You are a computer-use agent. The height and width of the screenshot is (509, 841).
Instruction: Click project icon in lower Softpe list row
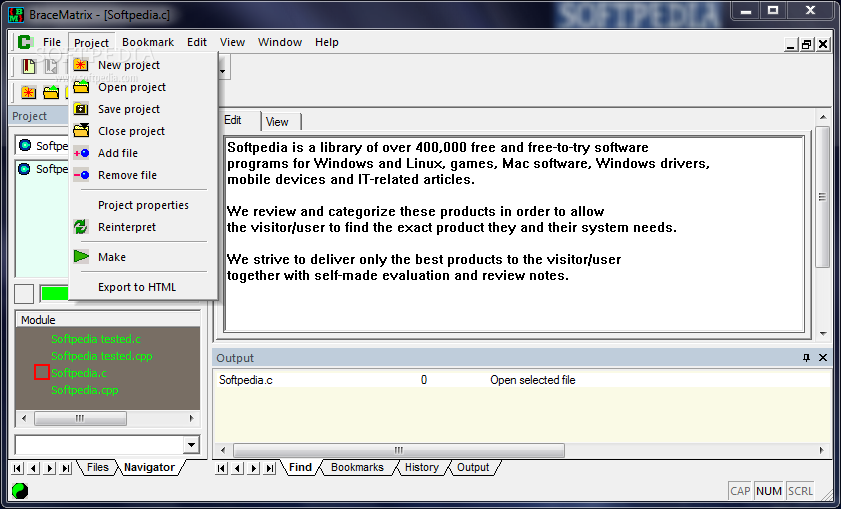(24, 169)
